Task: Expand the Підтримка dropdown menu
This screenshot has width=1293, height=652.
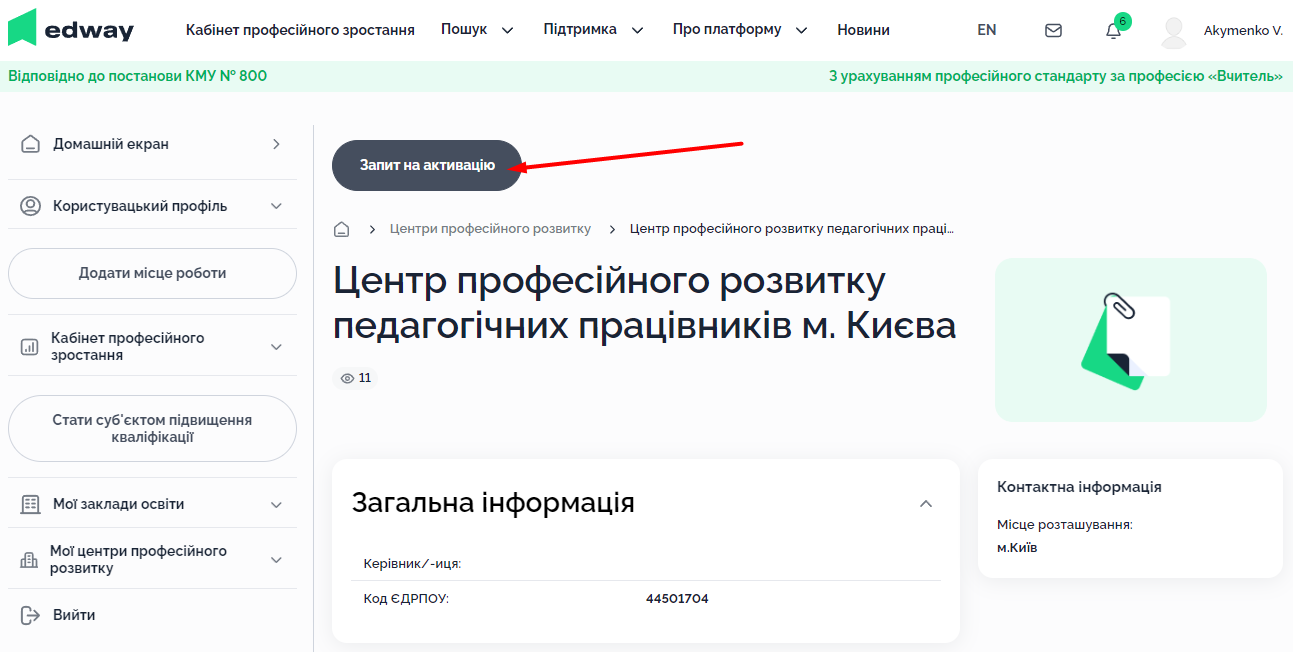Action: tap(593, 30)
